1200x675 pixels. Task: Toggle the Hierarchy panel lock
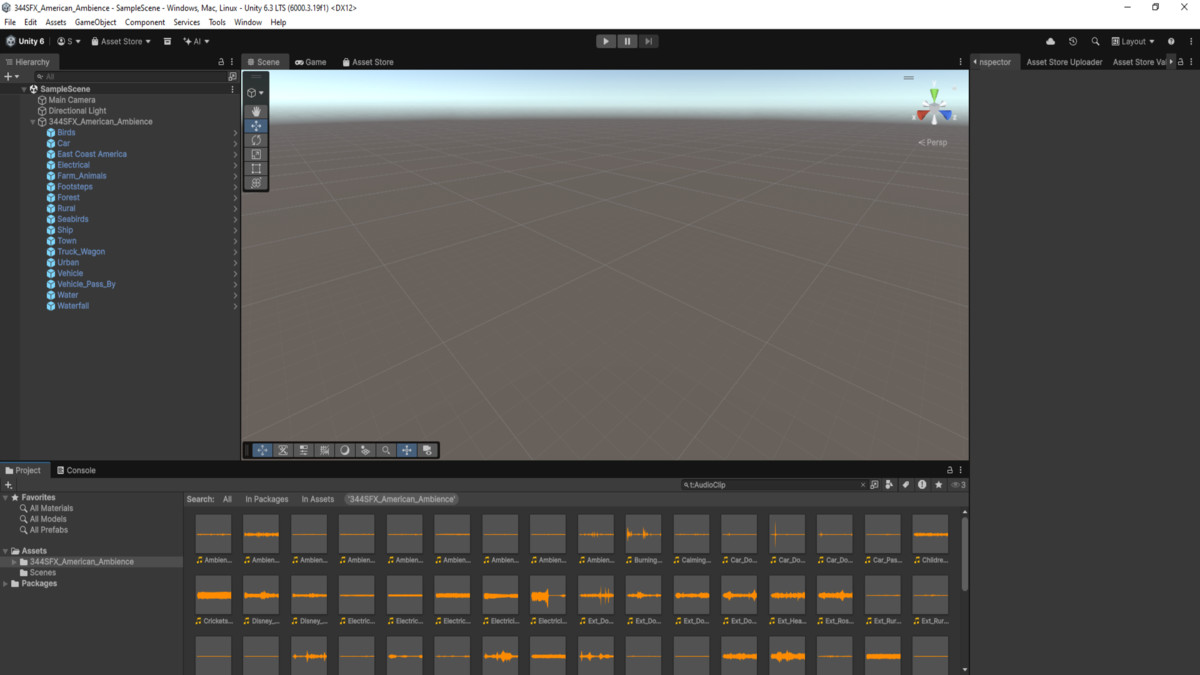[x=221, y=62]
